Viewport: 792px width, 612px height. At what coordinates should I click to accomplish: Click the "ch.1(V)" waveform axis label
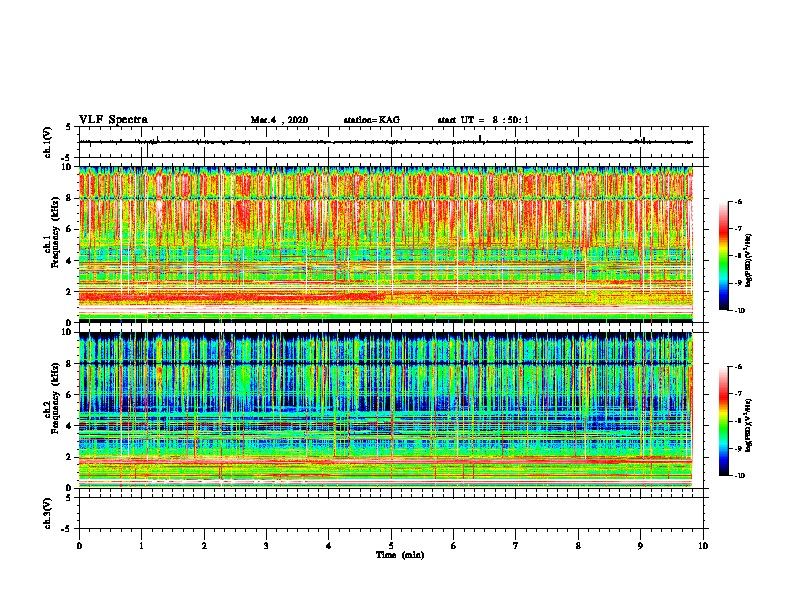(48, 142)
